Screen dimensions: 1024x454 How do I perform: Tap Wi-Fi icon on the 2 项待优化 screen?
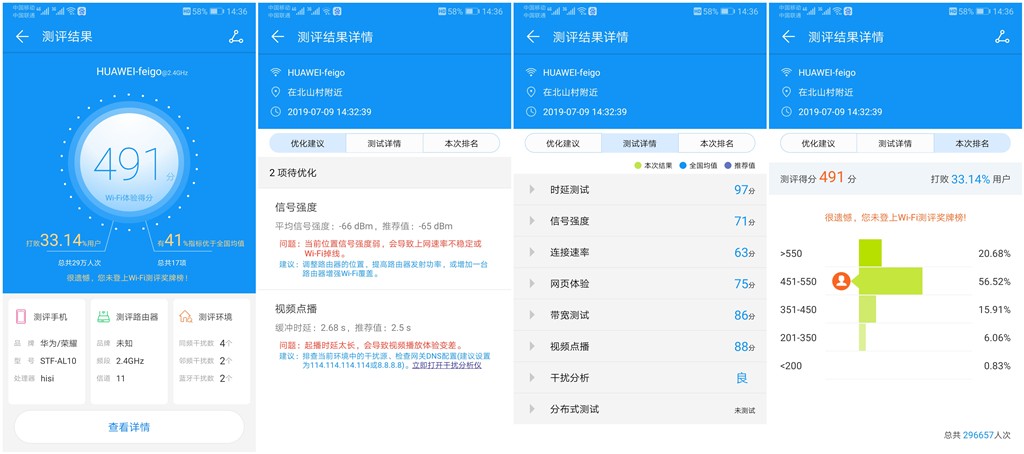coord(276,72)
